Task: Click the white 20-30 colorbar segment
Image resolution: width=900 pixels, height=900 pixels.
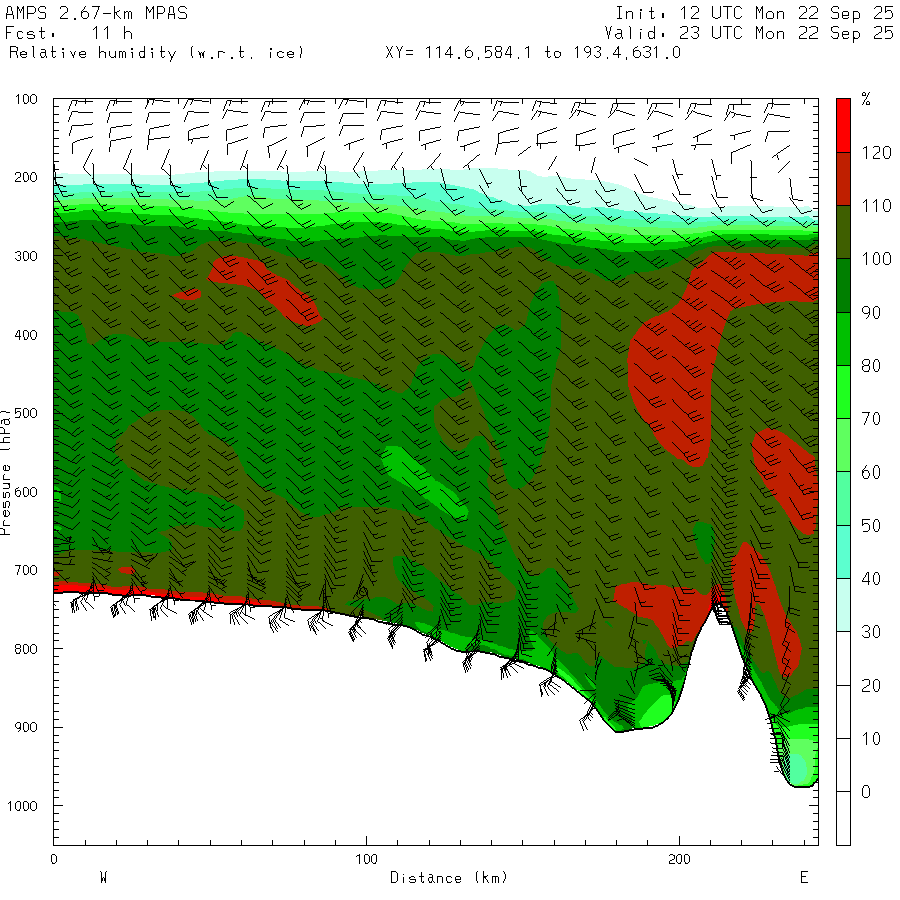Action: tap(843, 658)
